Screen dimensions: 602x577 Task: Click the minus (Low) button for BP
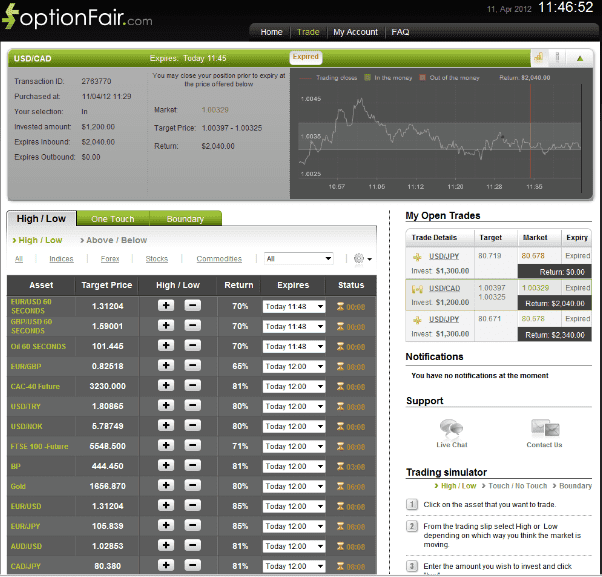[193, 465]
